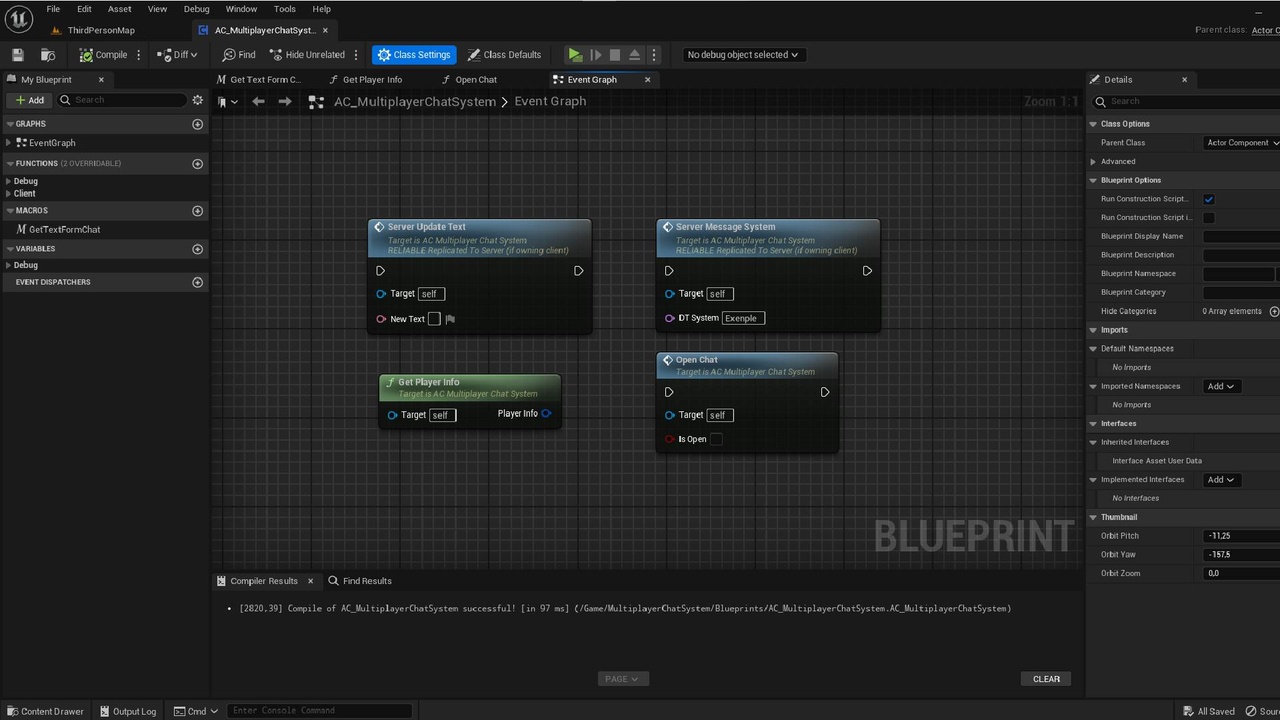Navigate forward in graph history
The width and height of the screenshot is (1280, 720).
pos(285,101)
